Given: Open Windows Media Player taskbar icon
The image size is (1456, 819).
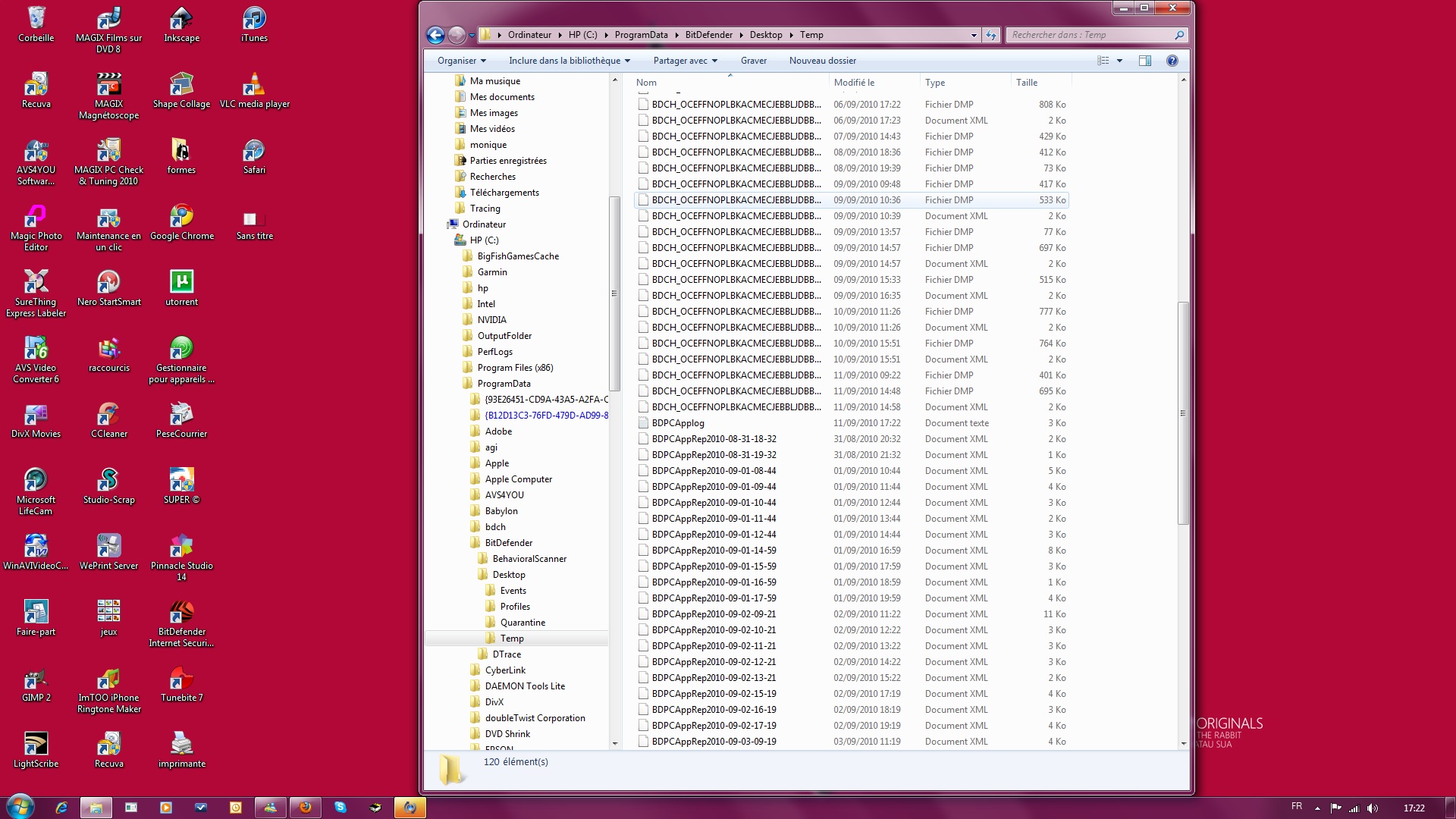Looking at the screenshot, I should click(x=165, y=808).
